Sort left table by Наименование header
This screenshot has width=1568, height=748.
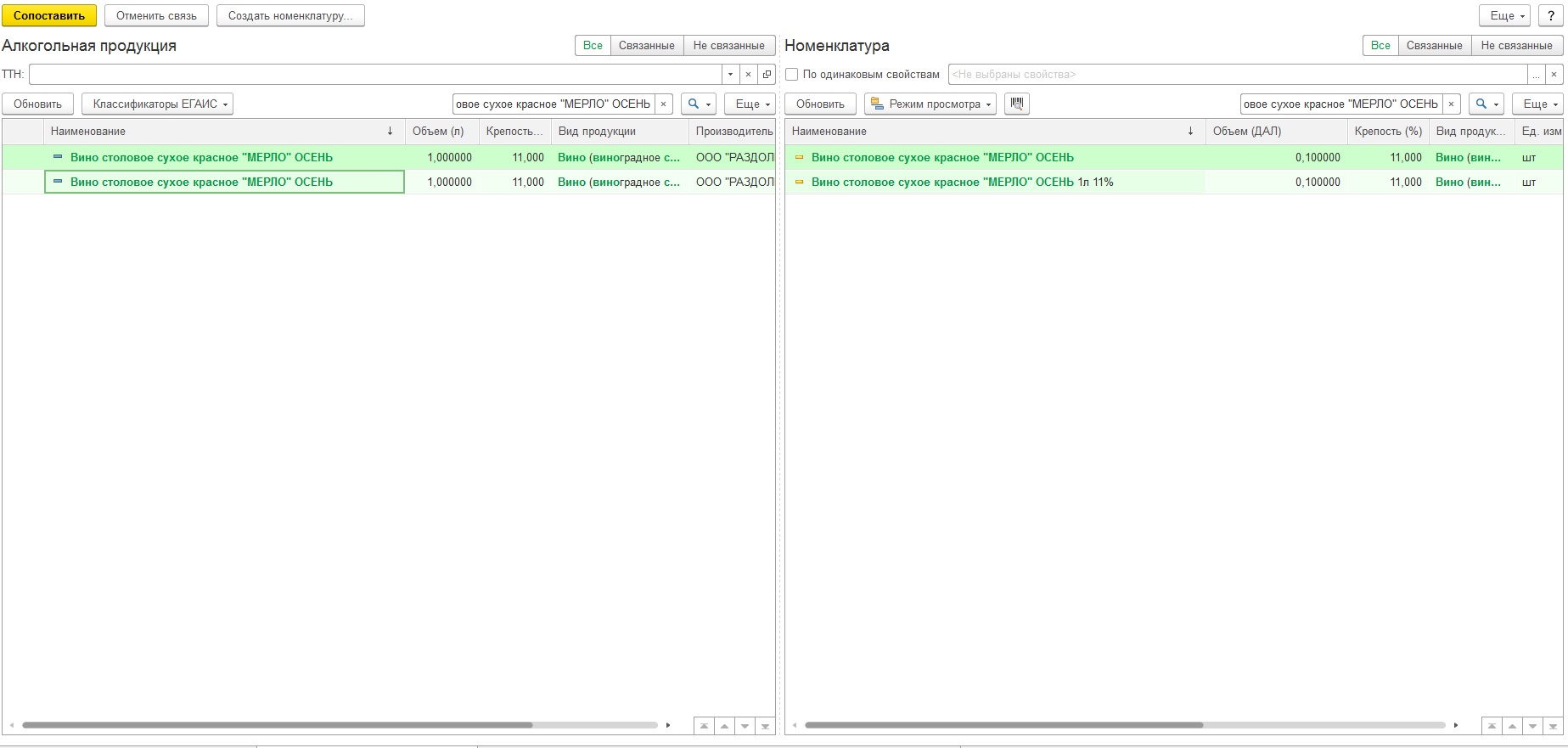click(224, 132)
